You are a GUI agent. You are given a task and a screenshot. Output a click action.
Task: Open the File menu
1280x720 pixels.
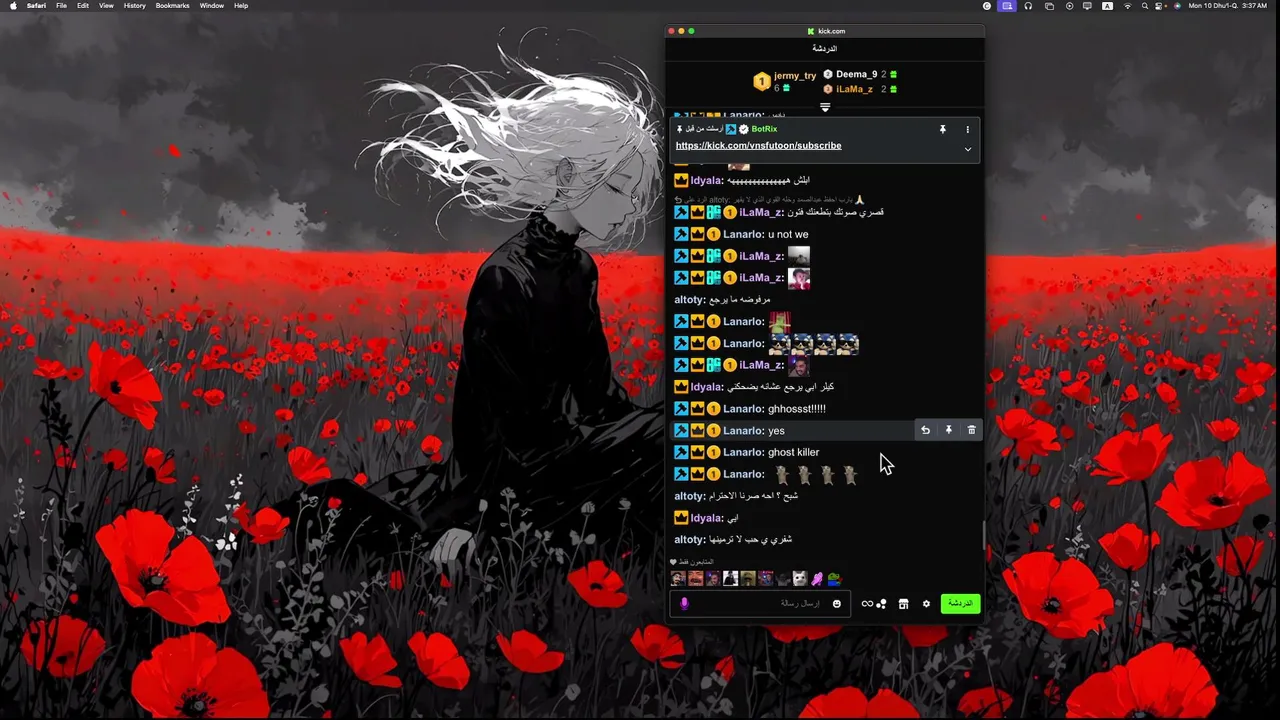[x=62, y=6]
